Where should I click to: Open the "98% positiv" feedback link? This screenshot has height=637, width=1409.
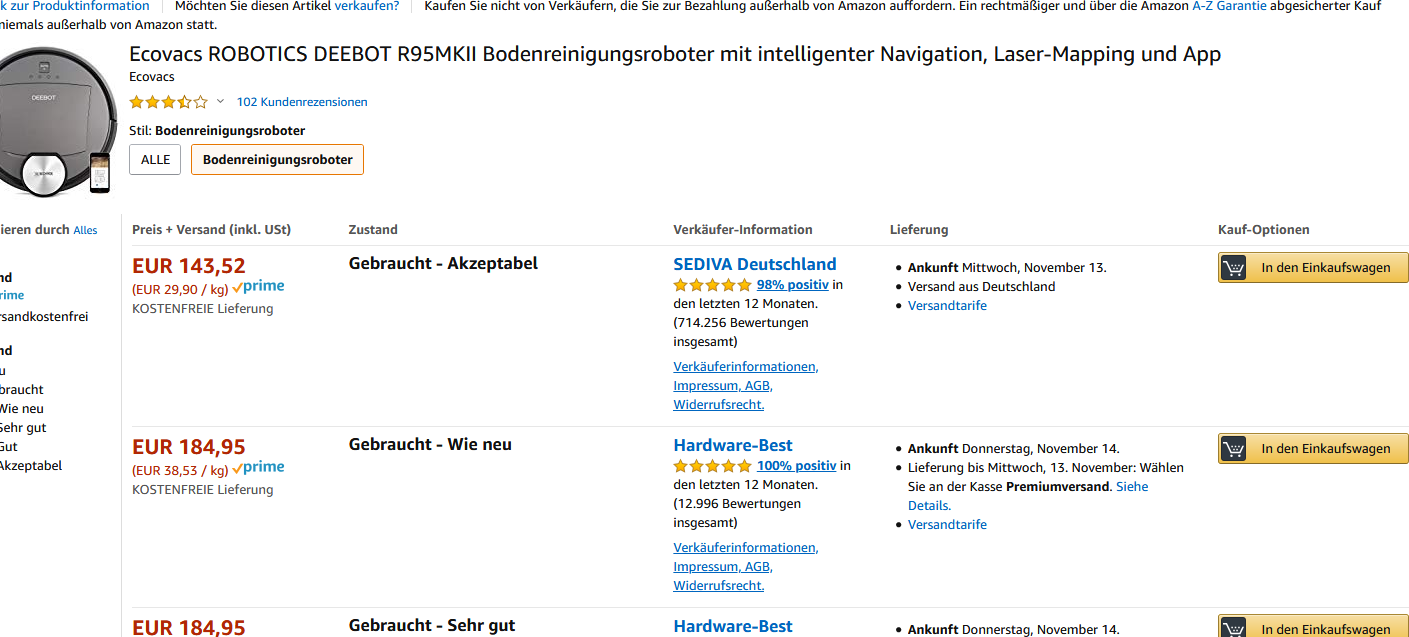793,285
